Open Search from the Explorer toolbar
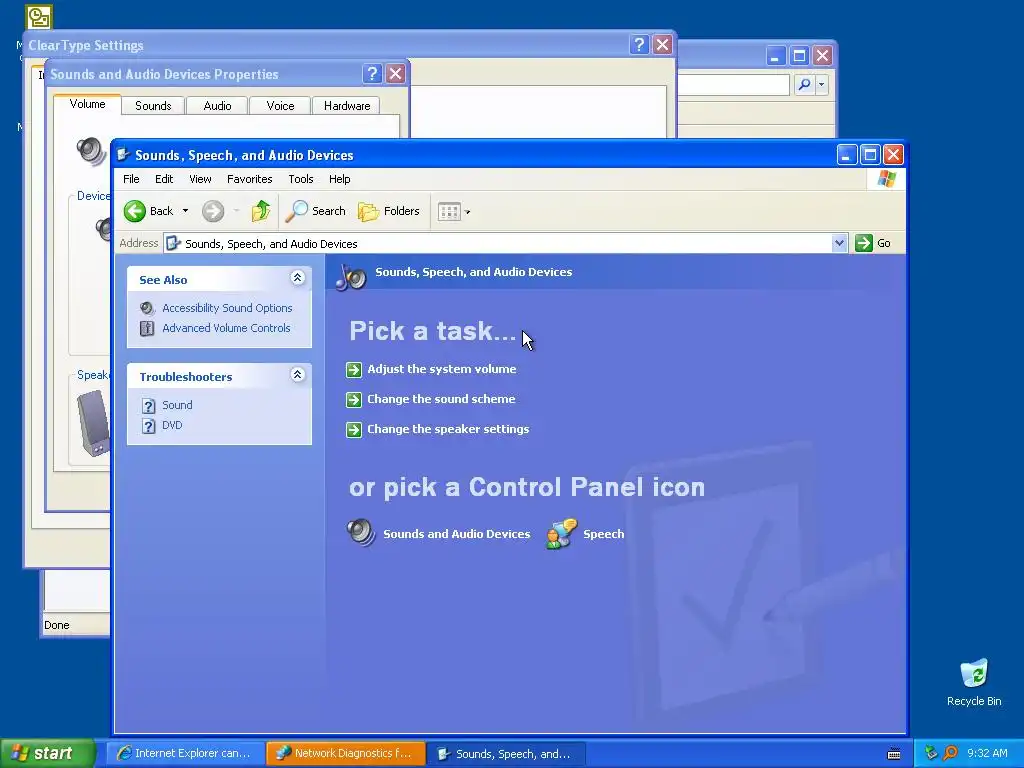Image resolution: width=1024 pixels, height=768 pixels. pyautogui.click(x=315, y=211)
